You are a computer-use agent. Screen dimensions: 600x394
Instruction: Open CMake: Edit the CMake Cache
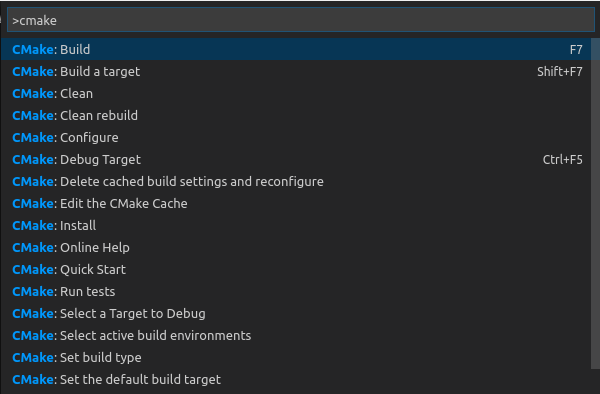point(296,204)
